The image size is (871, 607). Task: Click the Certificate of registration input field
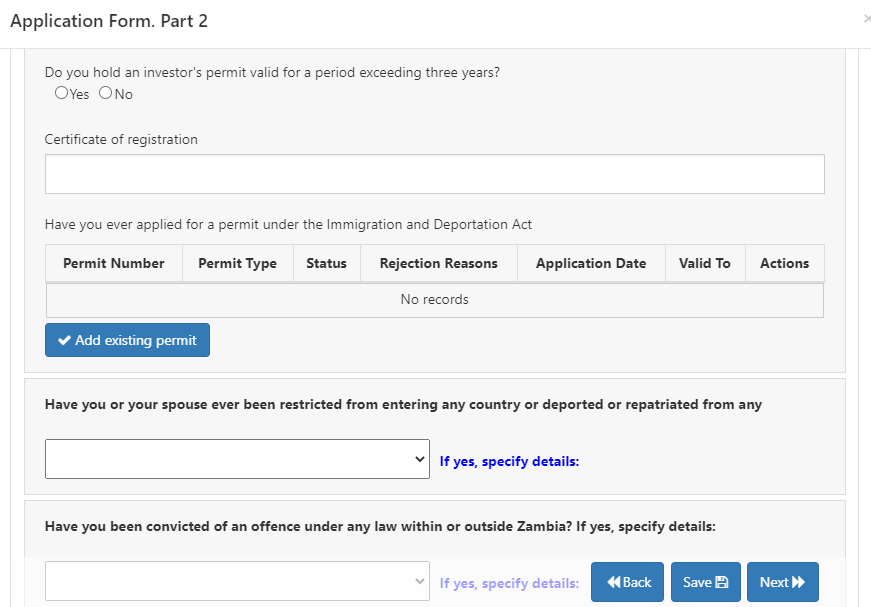click(434, 174)
